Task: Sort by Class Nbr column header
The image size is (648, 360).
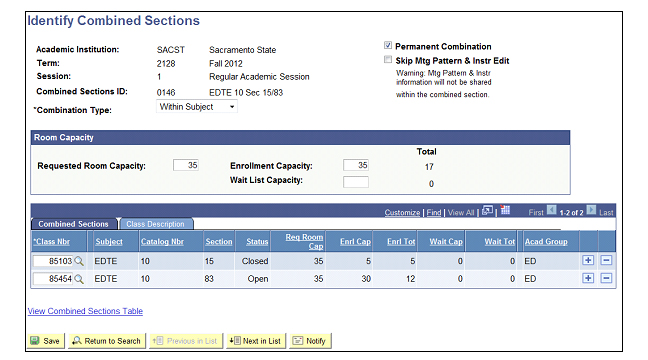Action: [x=52, y=242]
